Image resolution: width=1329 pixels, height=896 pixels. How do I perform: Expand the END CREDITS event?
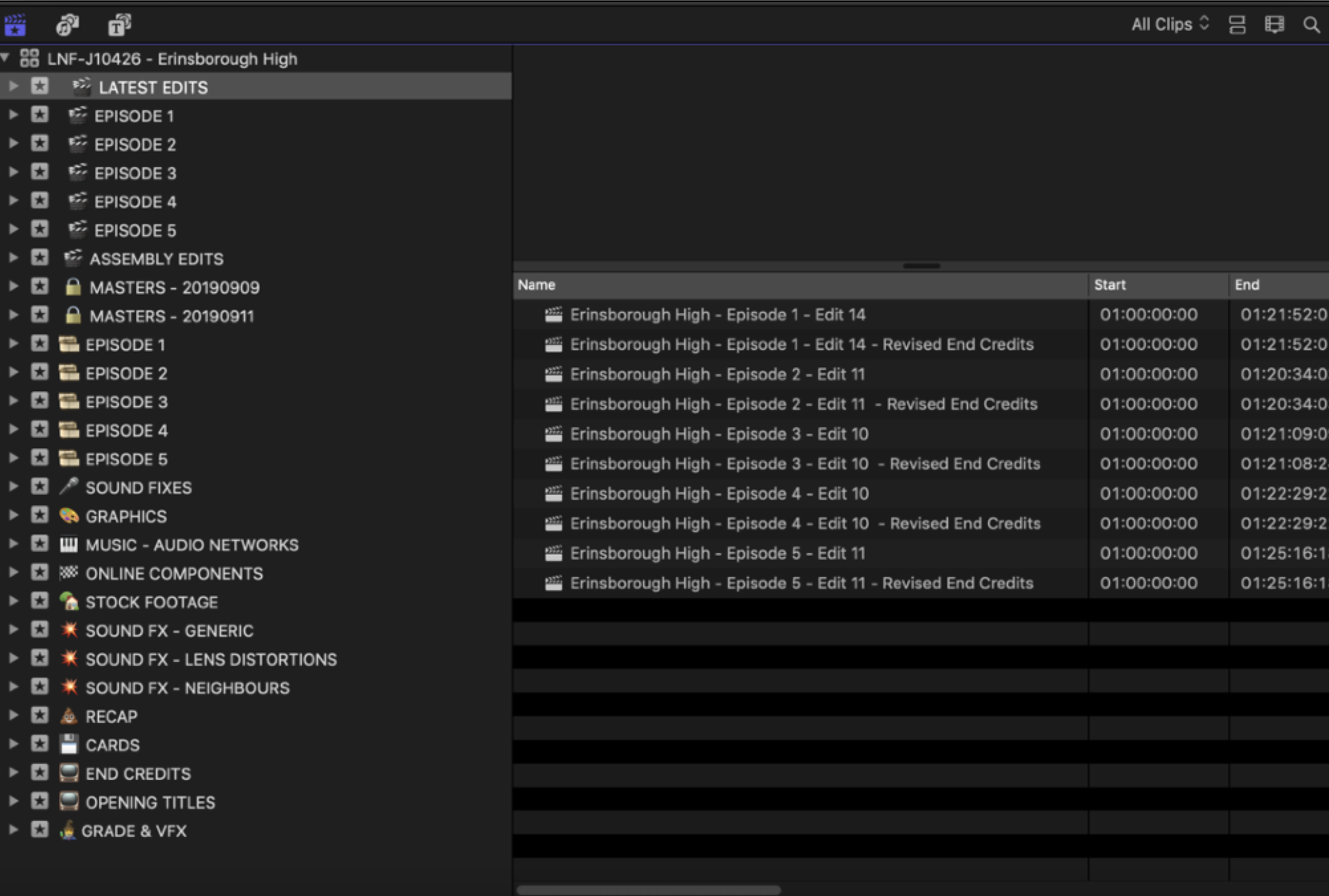pos(13,773)
